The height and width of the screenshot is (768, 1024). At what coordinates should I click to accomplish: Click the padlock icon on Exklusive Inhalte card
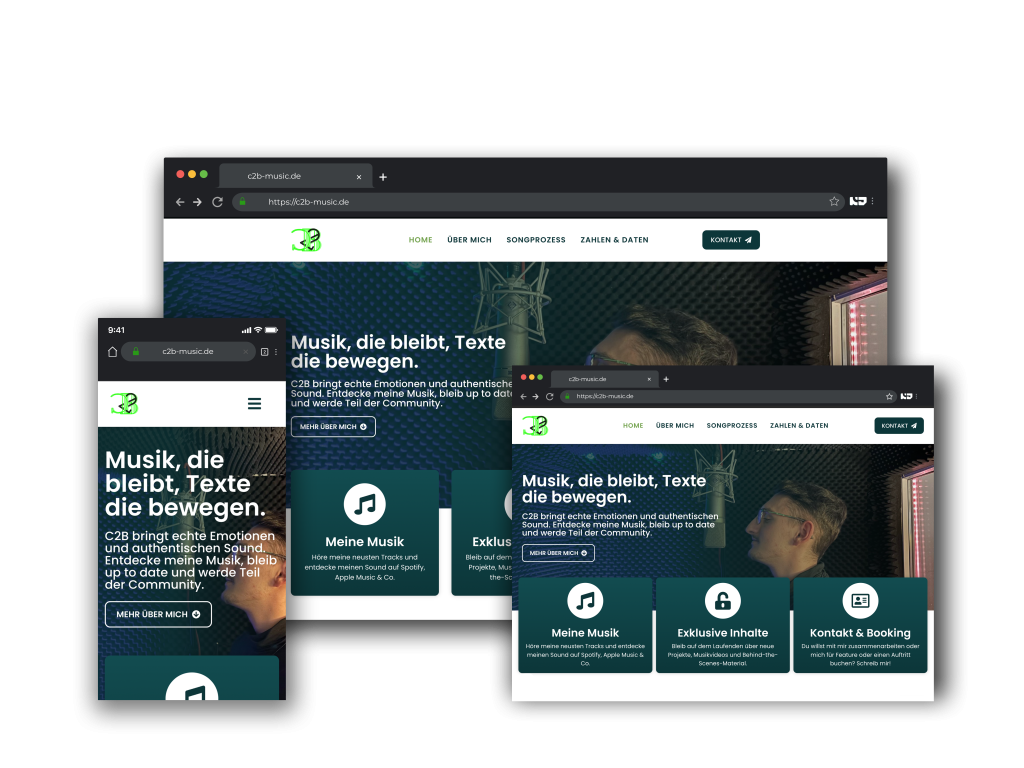(x=723, y=601)
